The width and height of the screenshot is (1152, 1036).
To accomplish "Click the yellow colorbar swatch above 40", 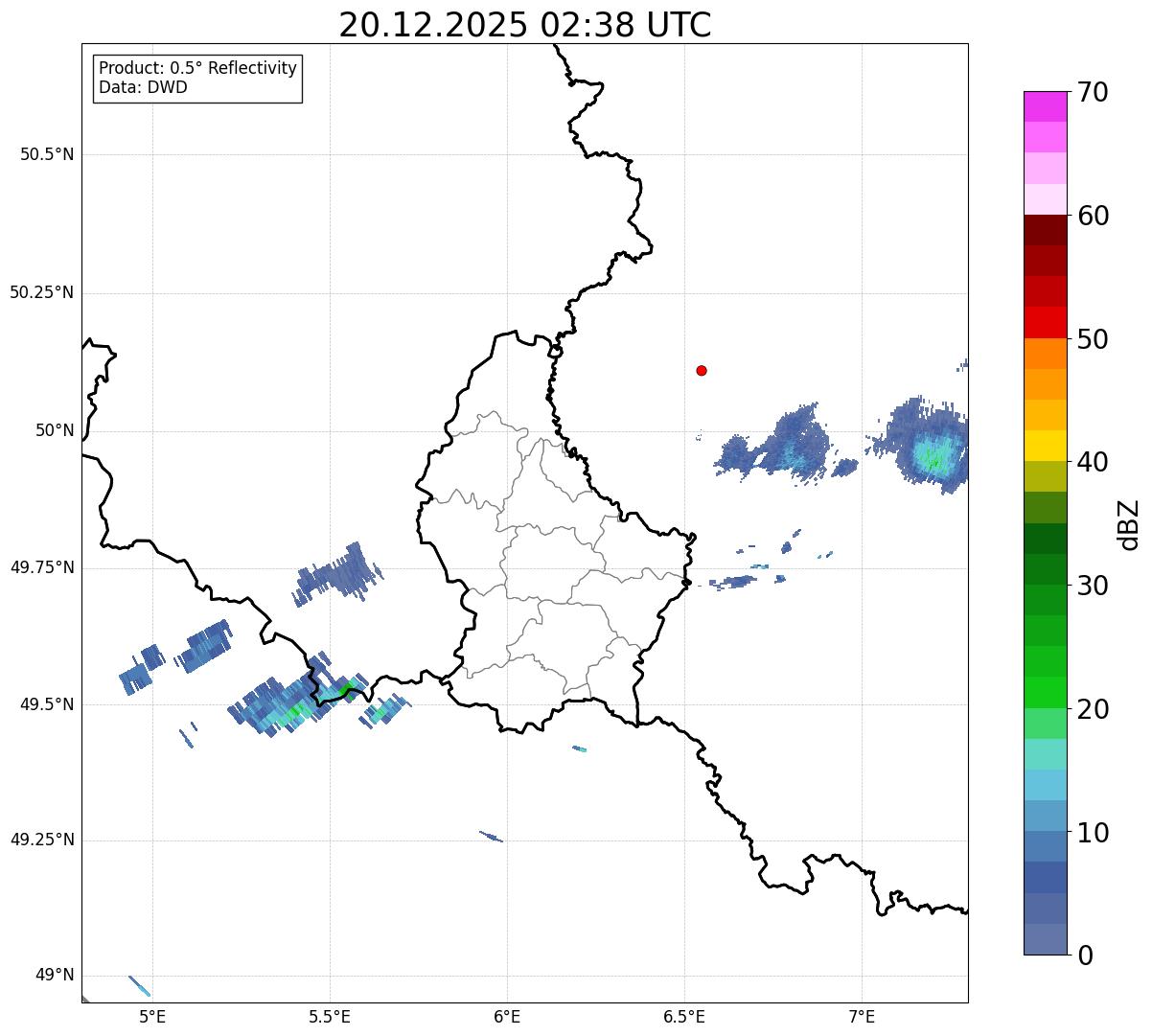I will (1046, 446).
